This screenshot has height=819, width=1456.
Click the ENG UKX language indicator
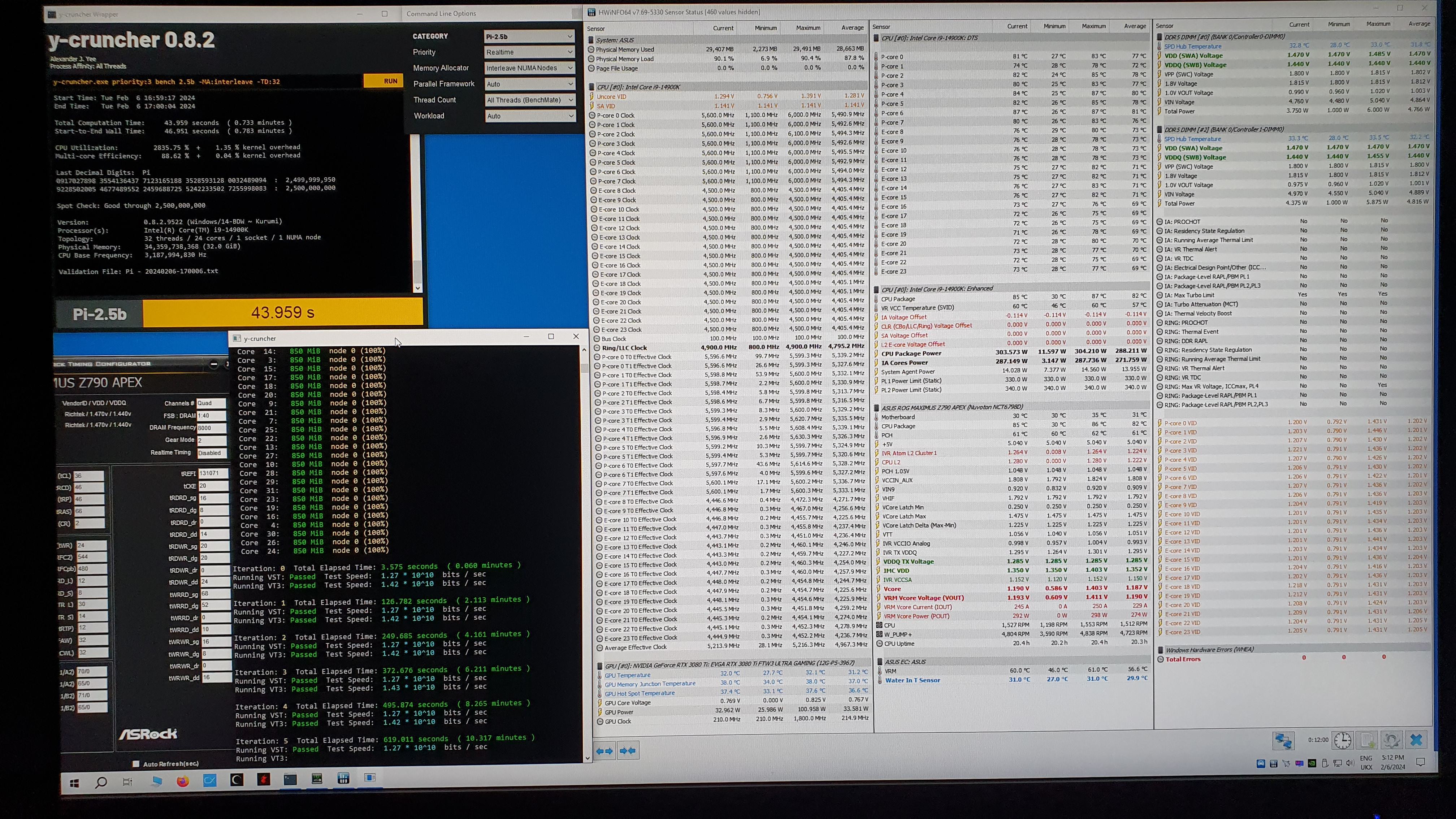coord(1366,762)
